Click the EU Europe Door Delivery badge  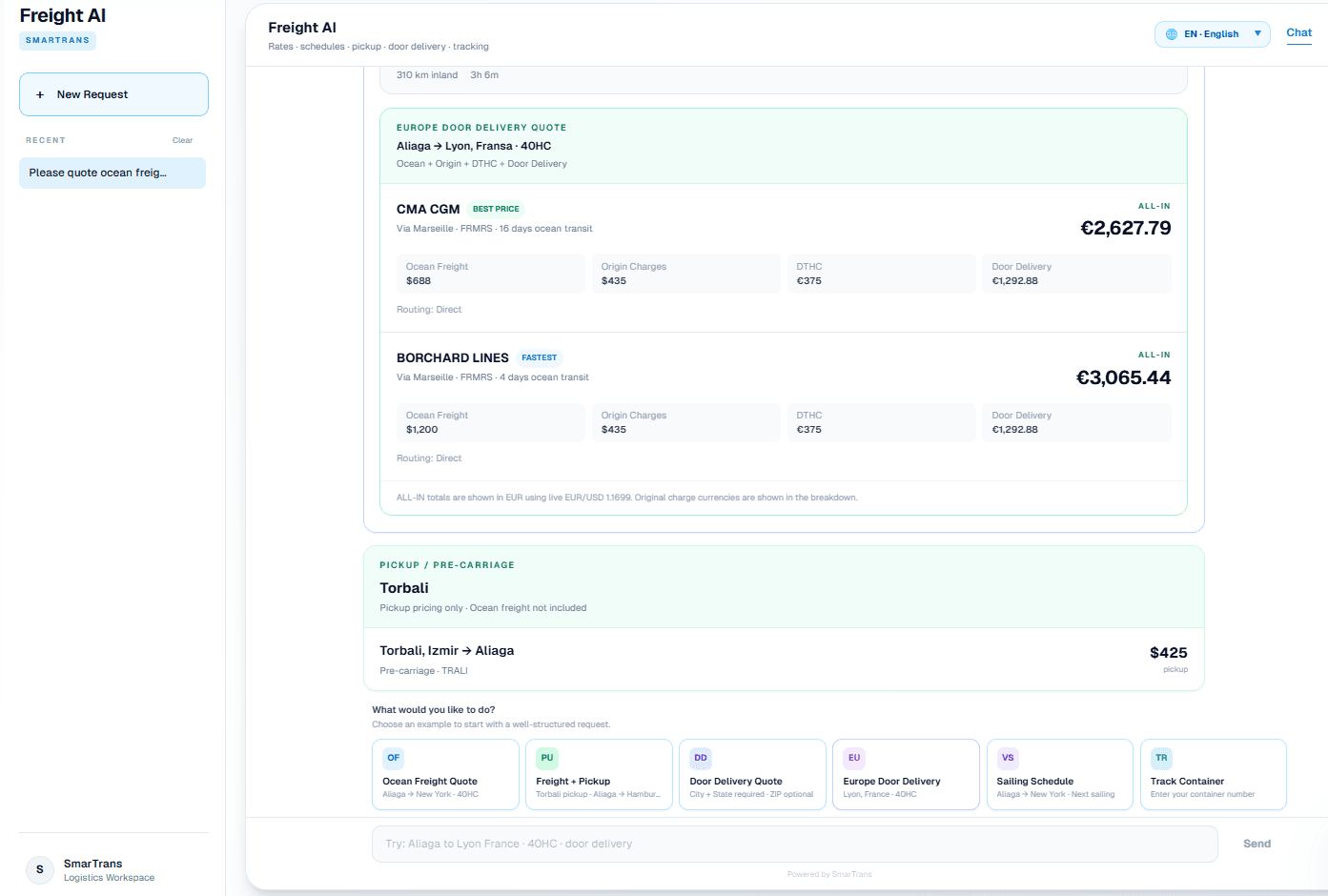(x=854, y=758)
